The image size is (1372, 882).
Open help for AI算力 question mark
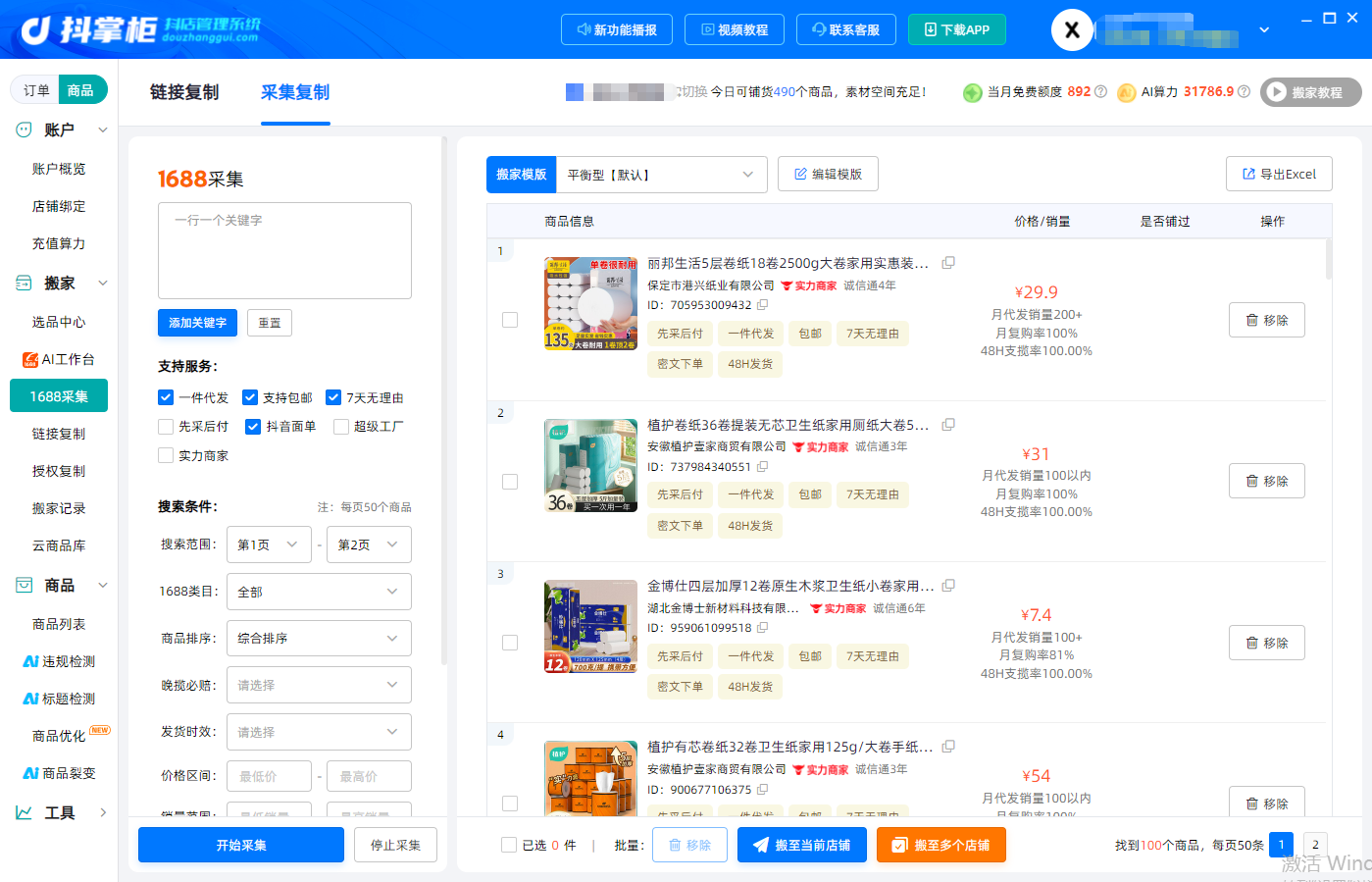1245,91
